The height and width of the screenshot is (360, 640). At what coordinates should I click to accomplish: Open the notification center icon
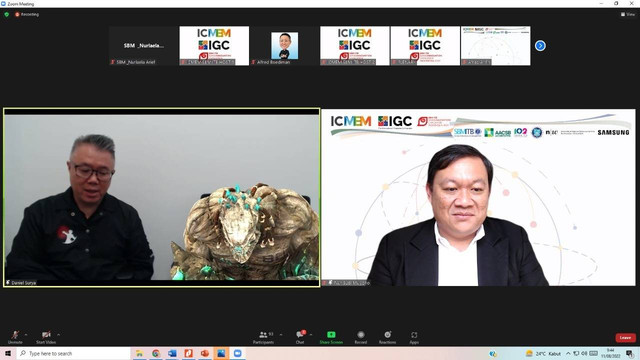click(x=630, y=353)
